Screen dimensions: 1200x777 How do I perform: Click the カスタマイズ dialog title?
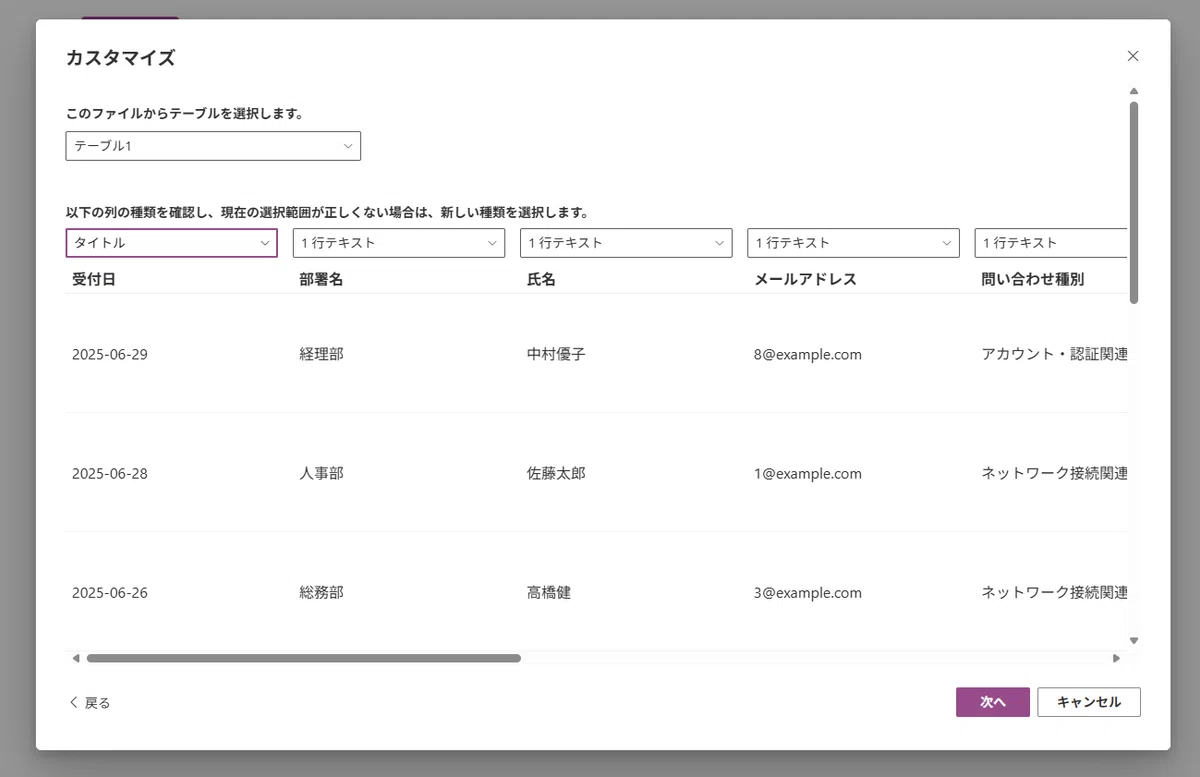click(120, 57)
